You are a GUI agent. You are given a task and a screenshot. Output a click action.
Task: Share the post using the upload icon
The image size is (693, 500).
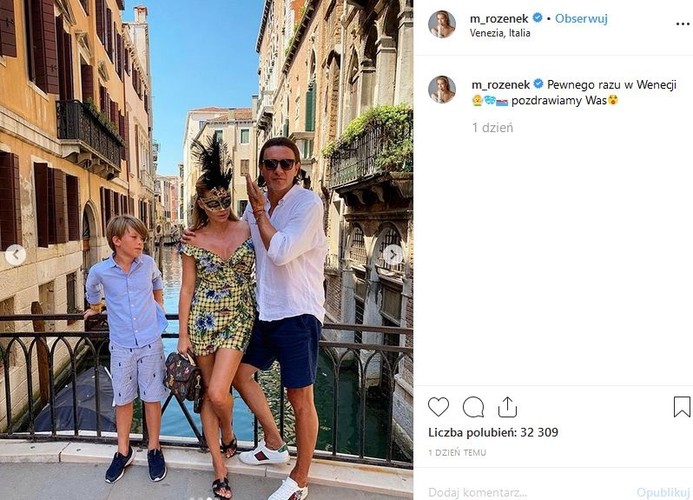507,407
